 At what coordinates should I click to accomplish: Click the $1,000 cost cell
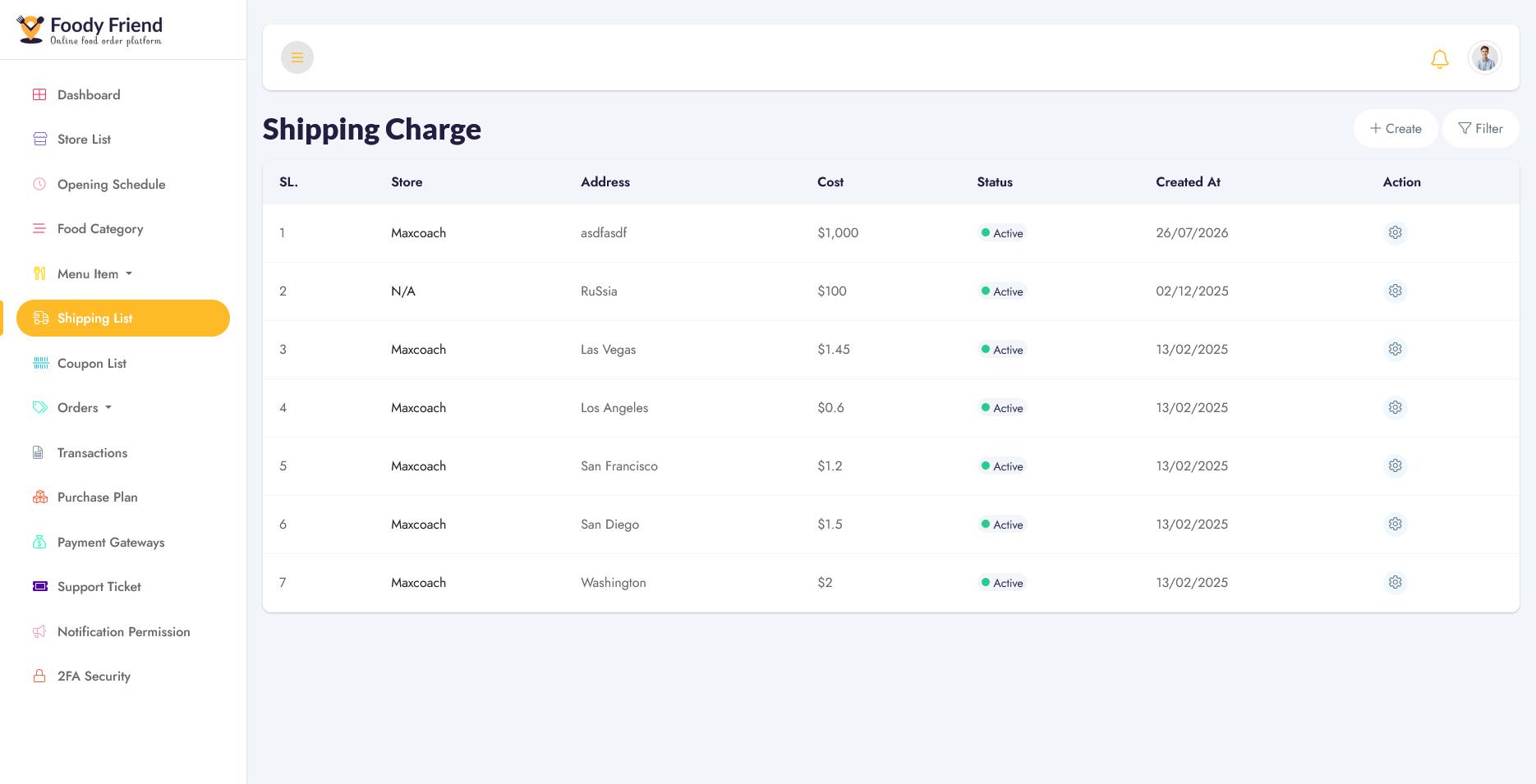[838, 233]
